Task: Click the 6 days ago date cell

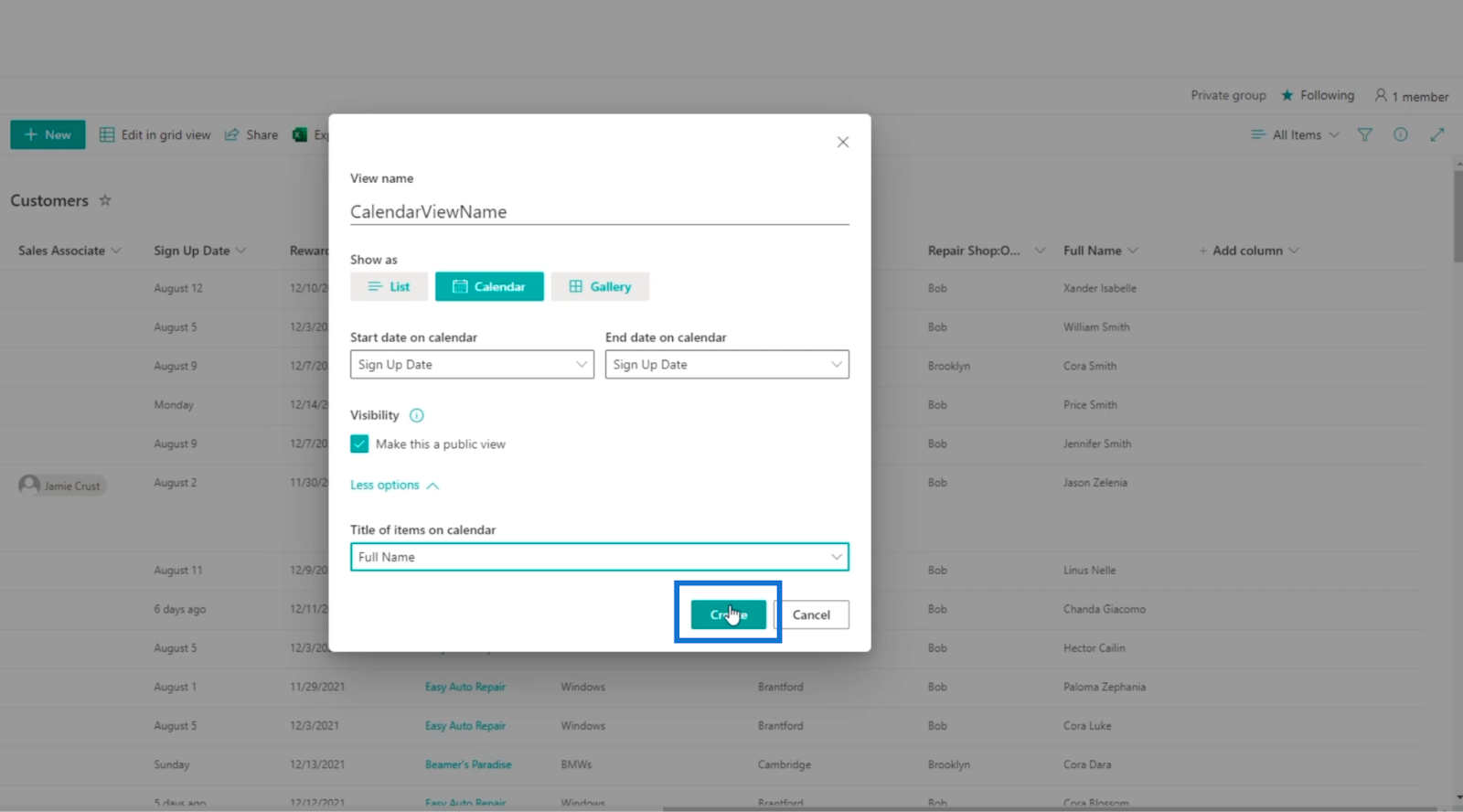Action: 180,609
